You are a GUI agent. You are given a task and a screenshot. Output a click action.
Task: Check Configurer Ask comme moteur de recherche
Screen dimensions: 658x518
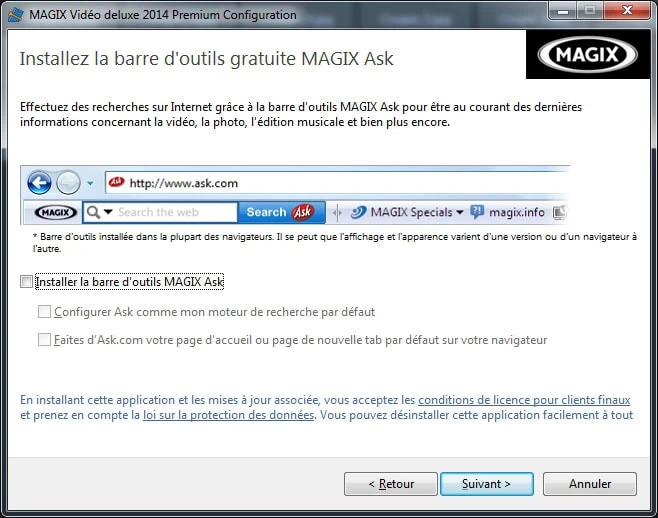[x=44, y=312]
